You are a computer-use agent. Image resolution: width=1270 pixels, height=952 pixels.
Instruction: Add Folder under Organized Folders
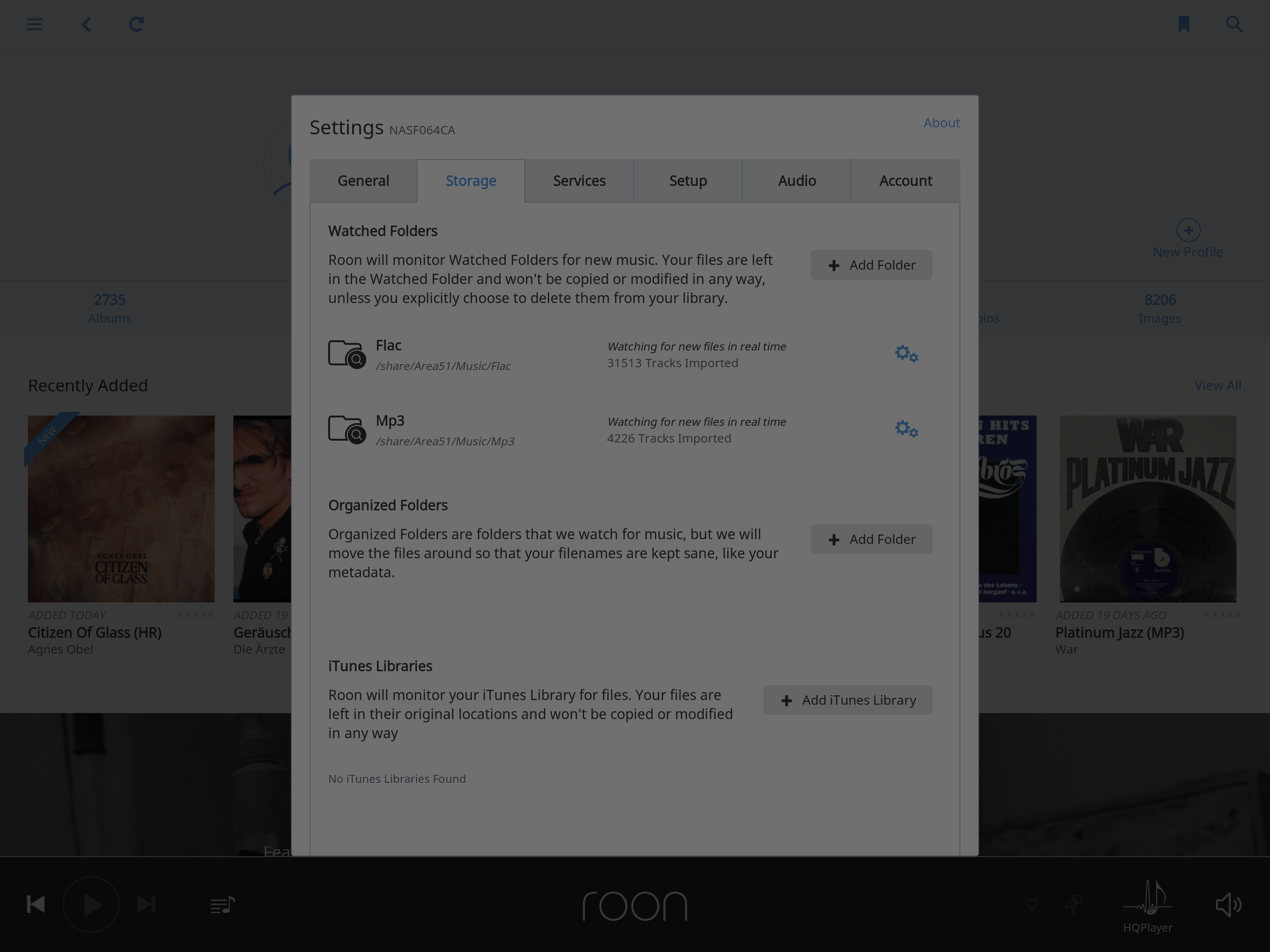[x=871, y=539]
